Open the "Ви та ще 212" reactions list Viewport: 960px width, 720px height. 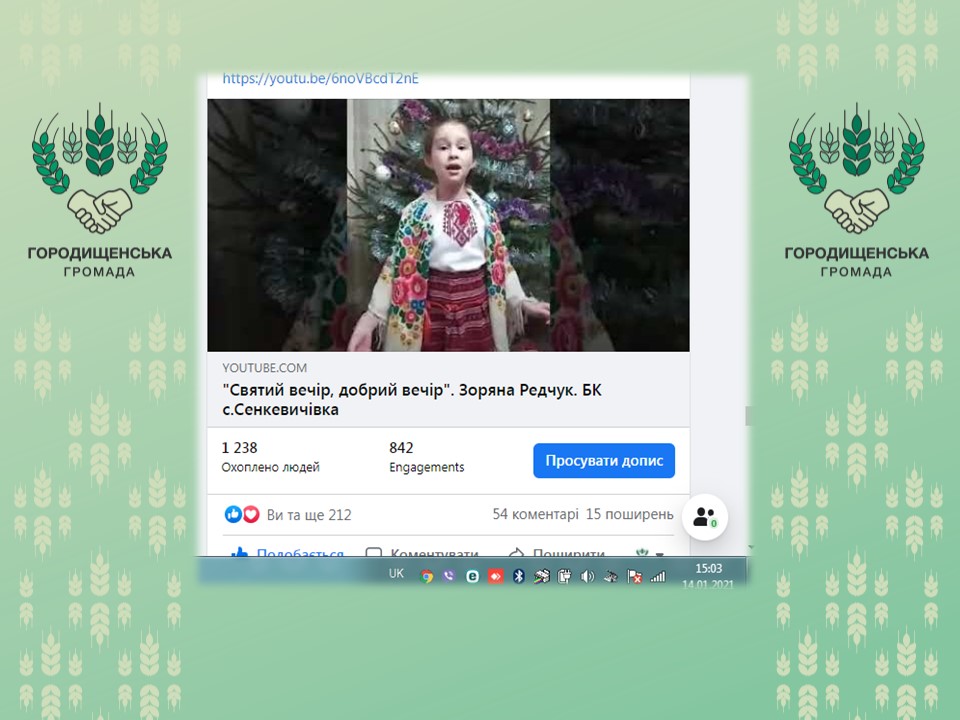pyautogui.click(x=309, y=515)
